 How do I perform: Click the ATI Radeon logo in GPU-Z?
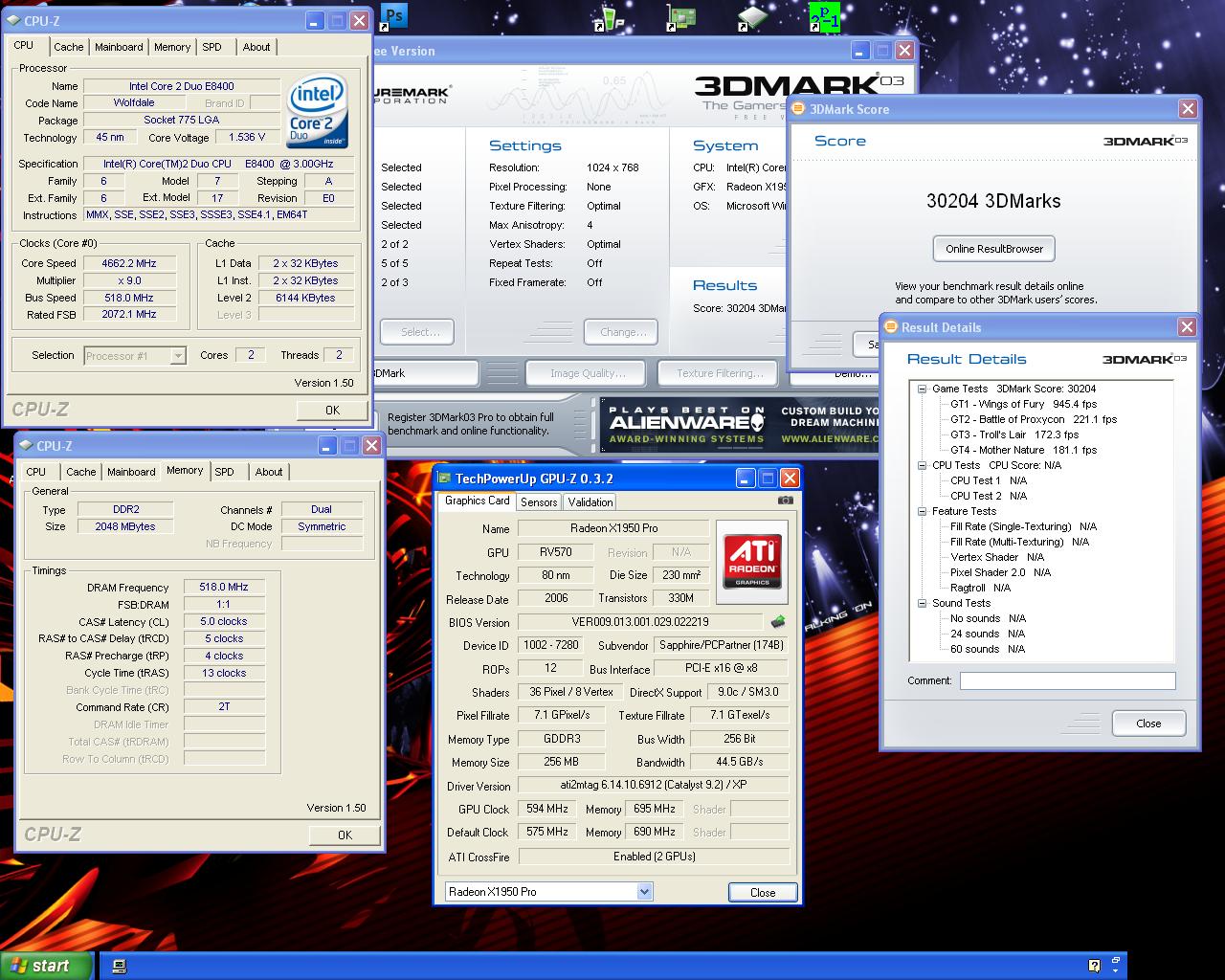pos(752,562)
